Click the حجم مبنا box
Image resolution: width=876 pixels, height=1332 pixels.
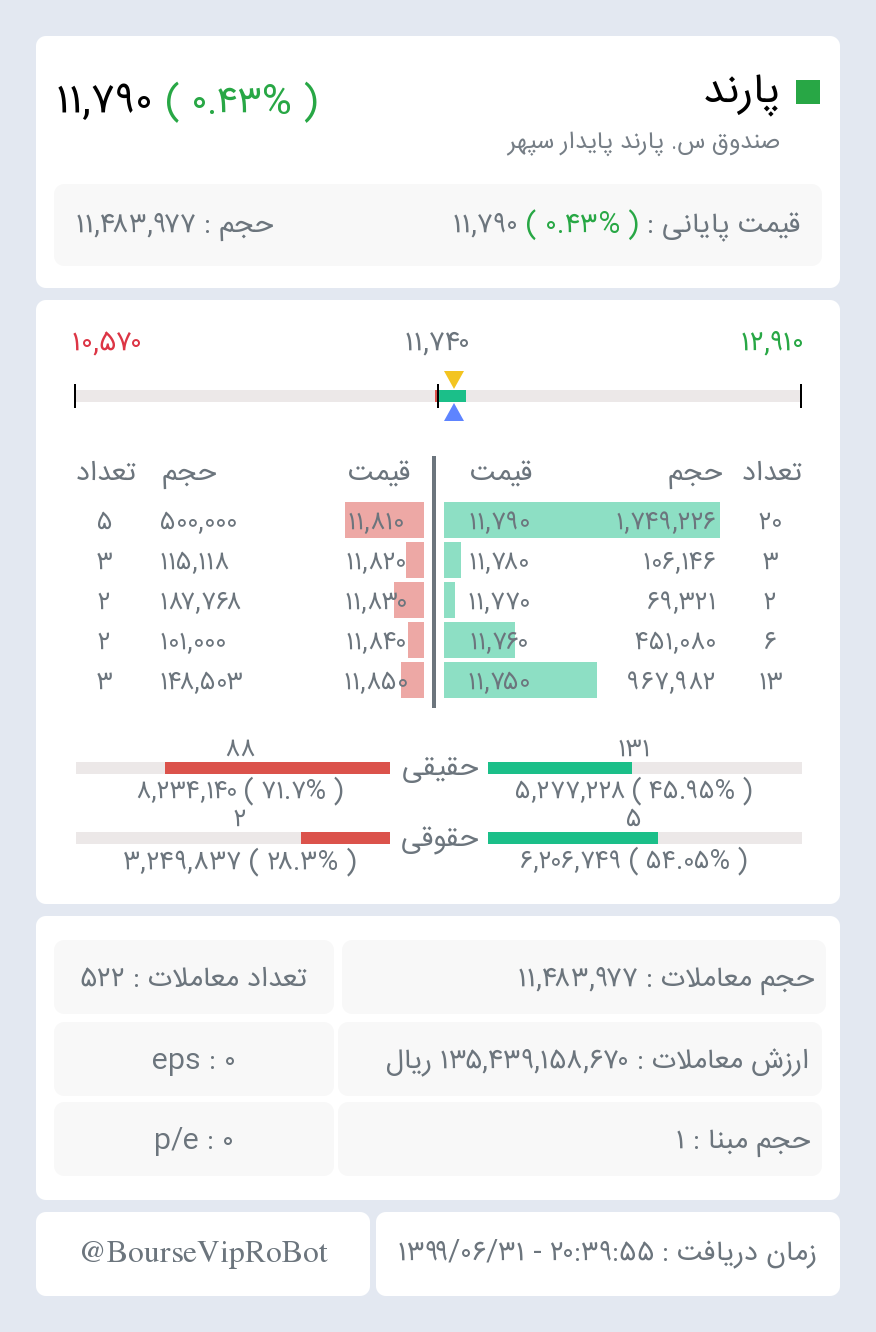580,1139
